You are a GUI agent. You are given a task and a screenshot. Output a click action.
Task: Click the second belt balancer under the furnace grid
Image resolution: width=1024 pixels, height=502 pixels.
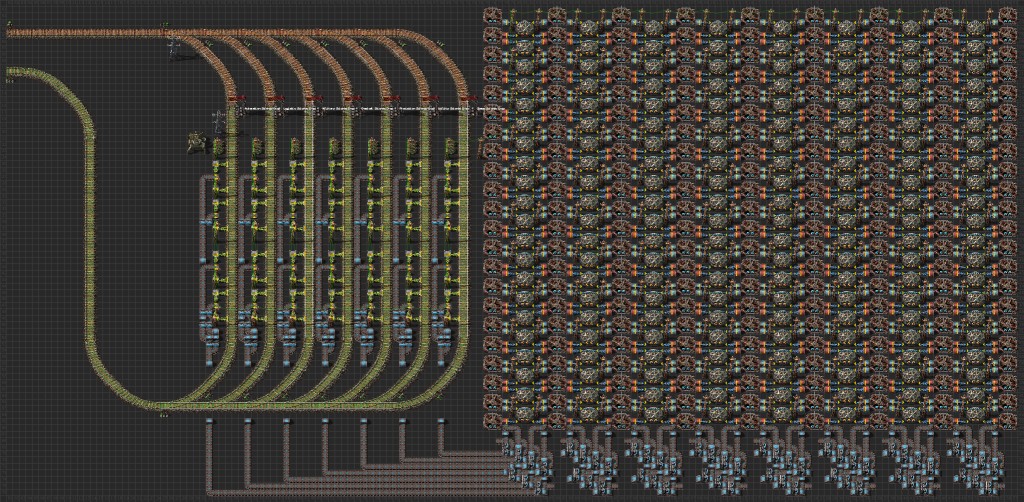(x=590, y=462)
